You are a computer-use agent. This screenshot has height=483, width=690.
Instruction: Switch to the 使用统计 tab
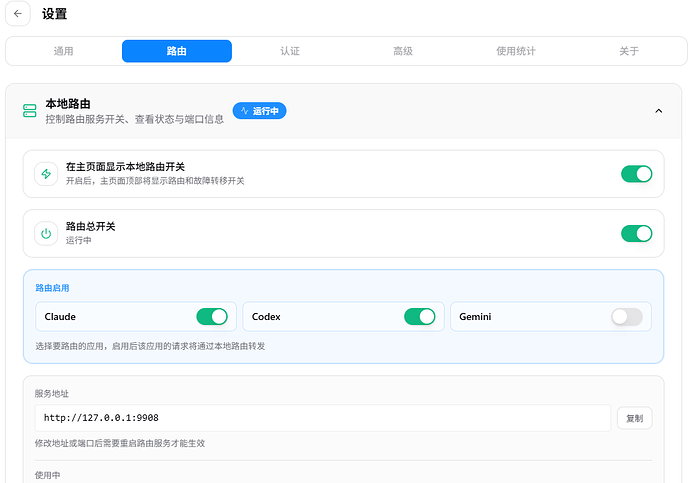click(516, 51)
